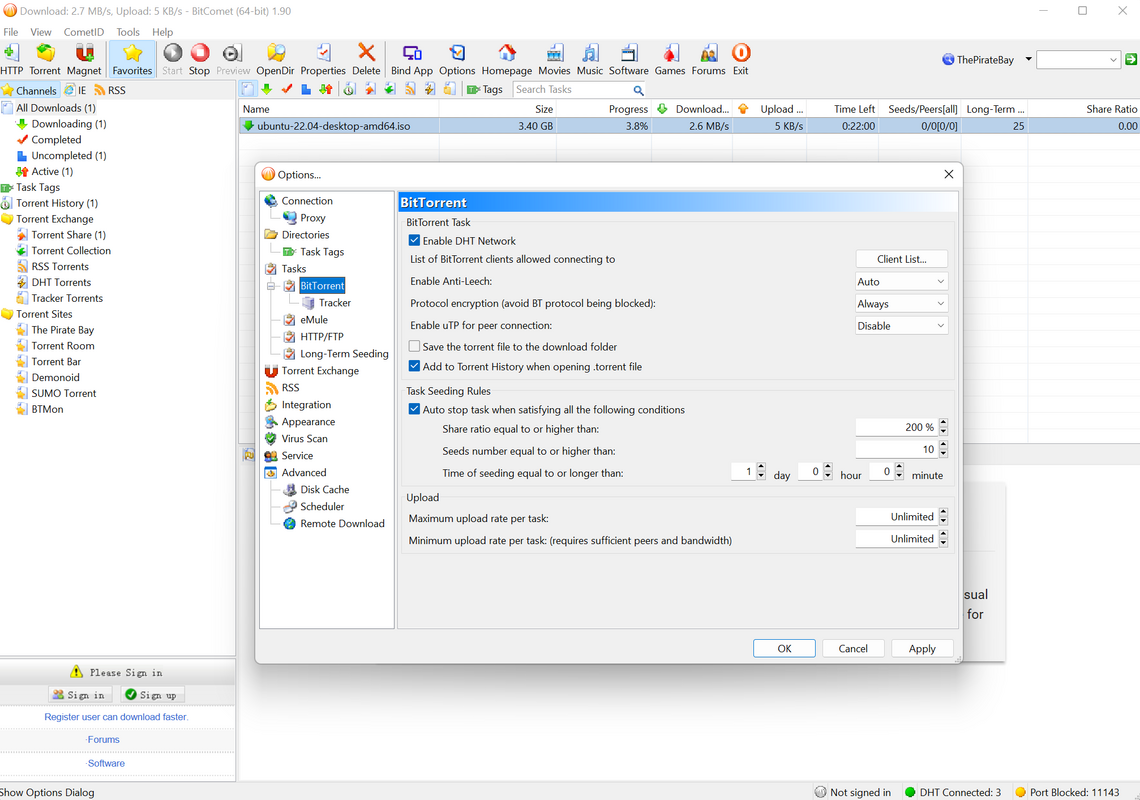Image resolution: width=1140 pixels, height=800 pixels.
Task: Open the Homepage toolbar icon
Action: 507,59
